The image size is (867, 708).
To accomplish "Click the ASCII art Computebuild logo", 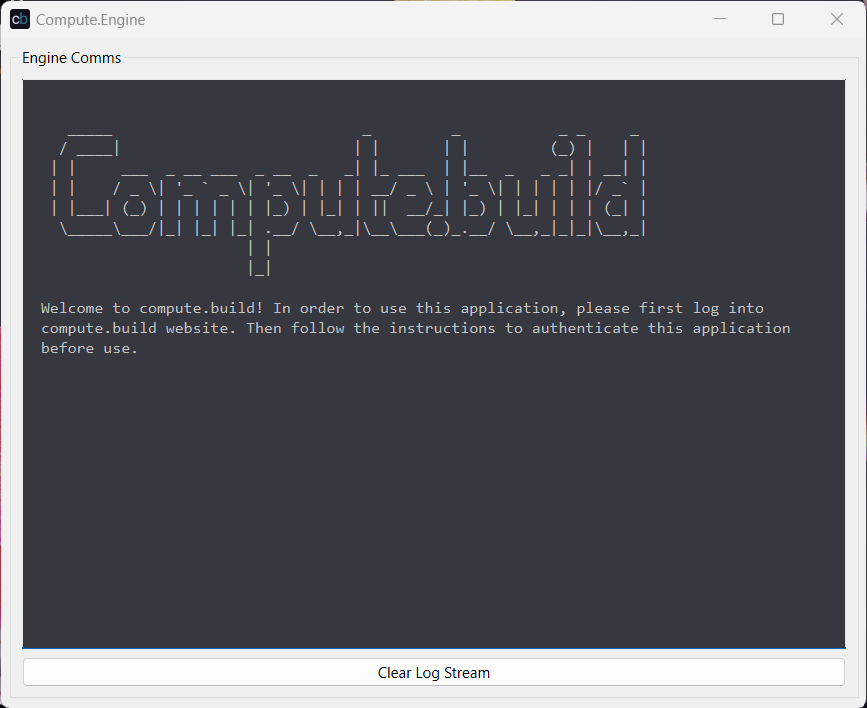I will [x=350, y=190].
